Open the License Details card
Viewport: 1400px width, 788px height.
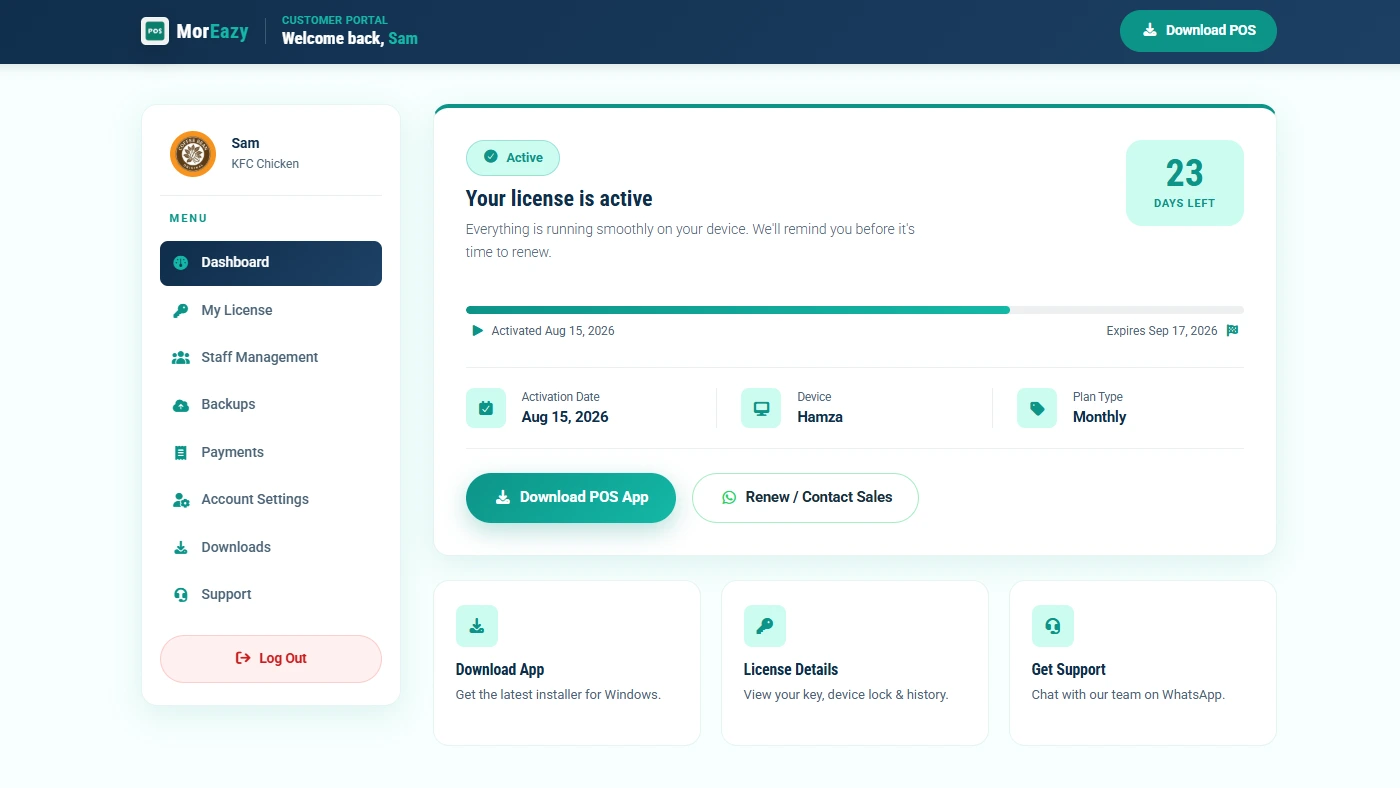coord(855,663)
